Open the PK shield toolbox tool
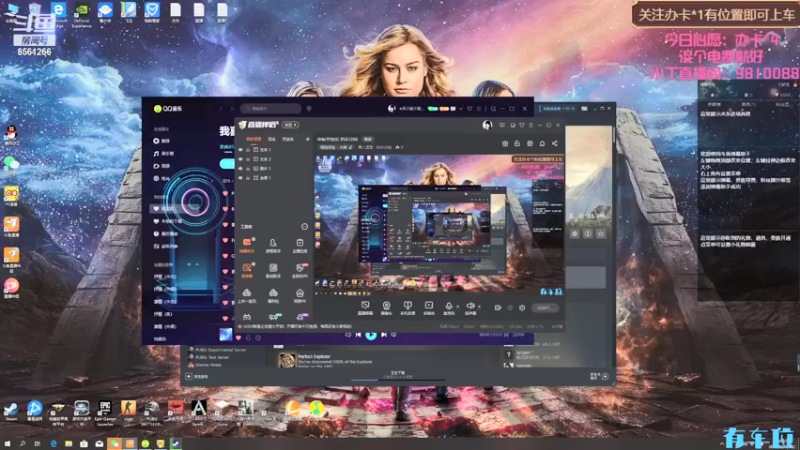The height and width of the screenshot is (450, 800). click(299, 270)
